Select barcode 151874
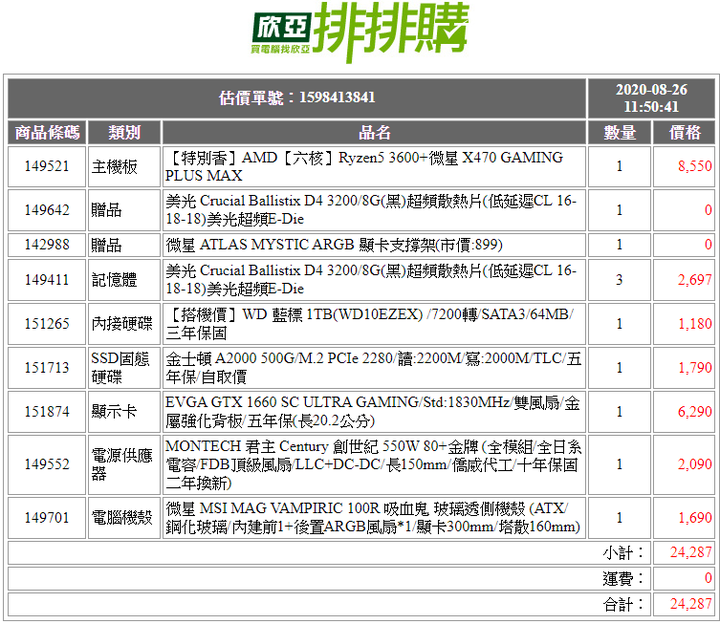This screenshot has height=624, width=720. coord(47,412)
